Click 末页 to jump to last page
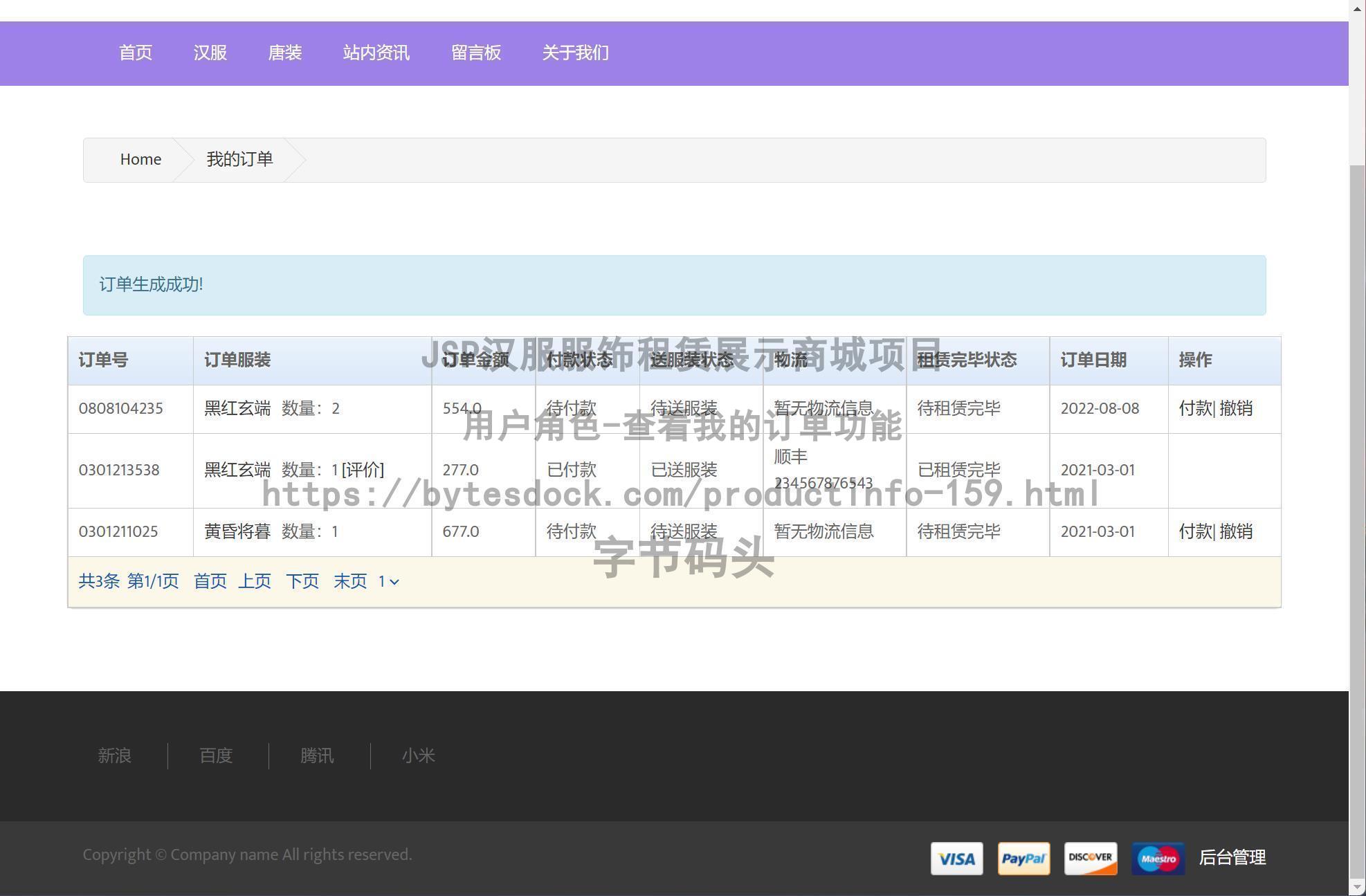The width and height of the screenshot is (1366, 896). 349,581
